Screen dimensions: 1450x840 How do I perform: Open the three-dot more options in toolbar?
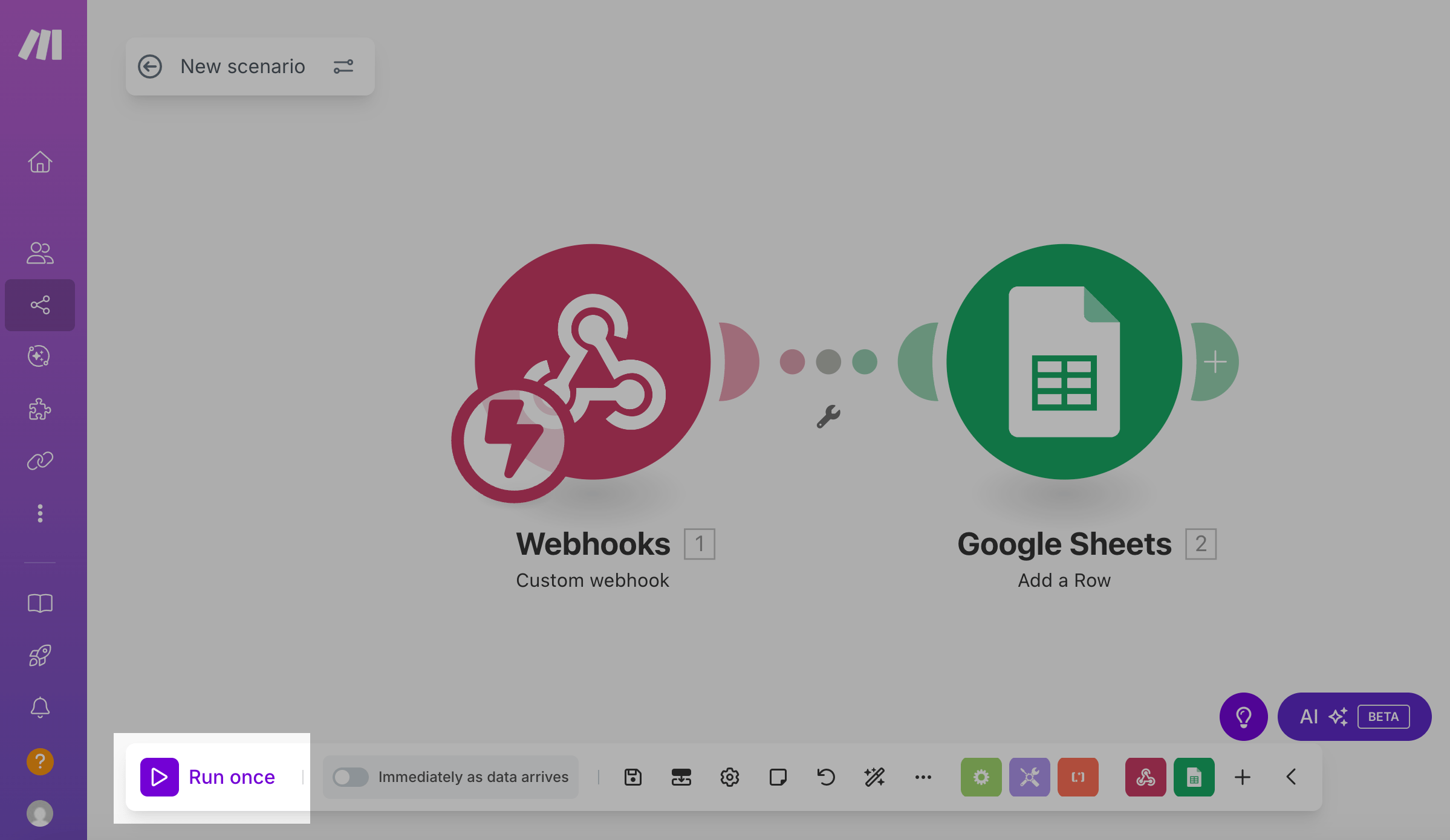point(923,777)
